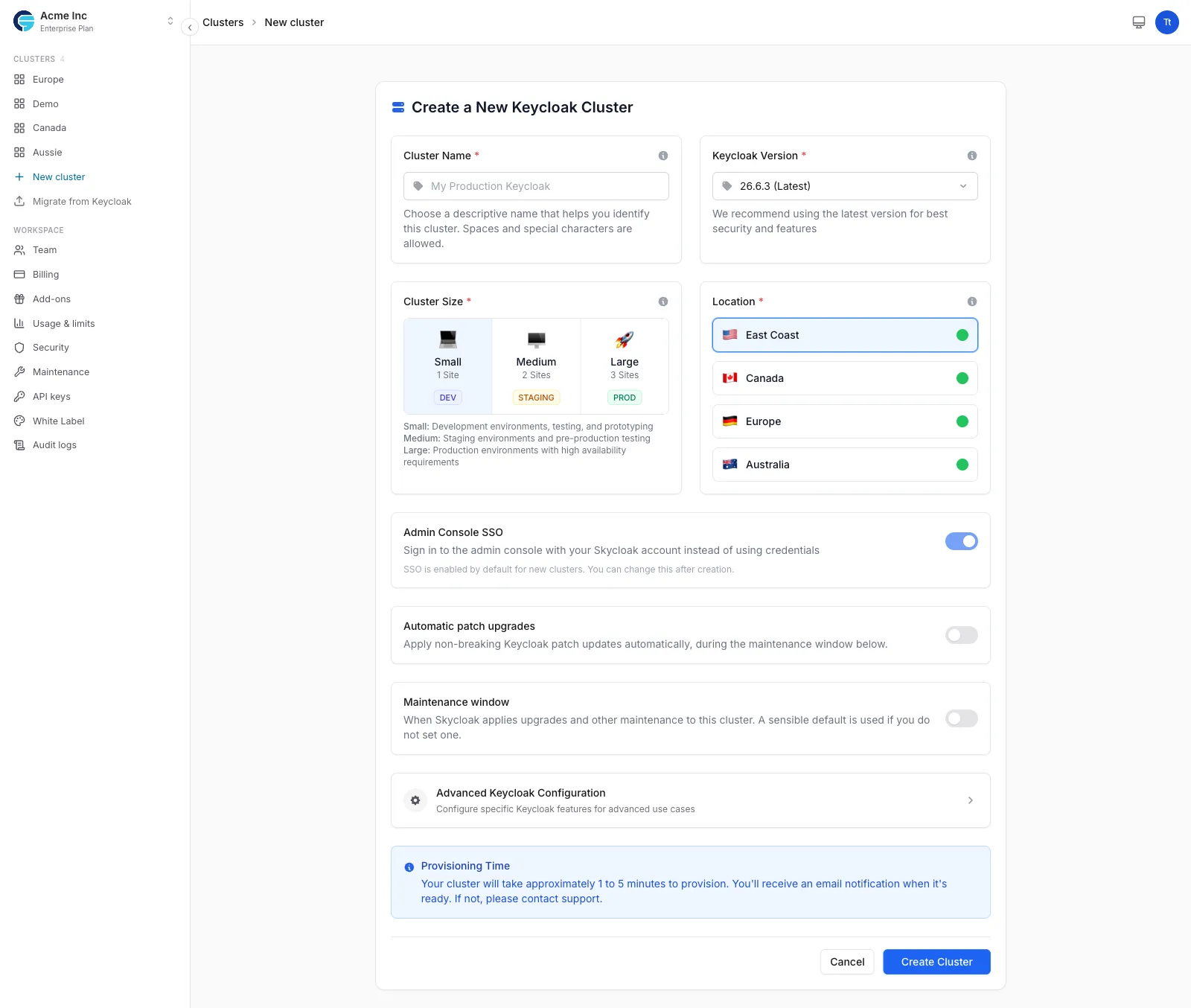This screenshot has width=1191, height=1008.
Task: Click the info icon beside Cluster Name
Action: [663, 156]
